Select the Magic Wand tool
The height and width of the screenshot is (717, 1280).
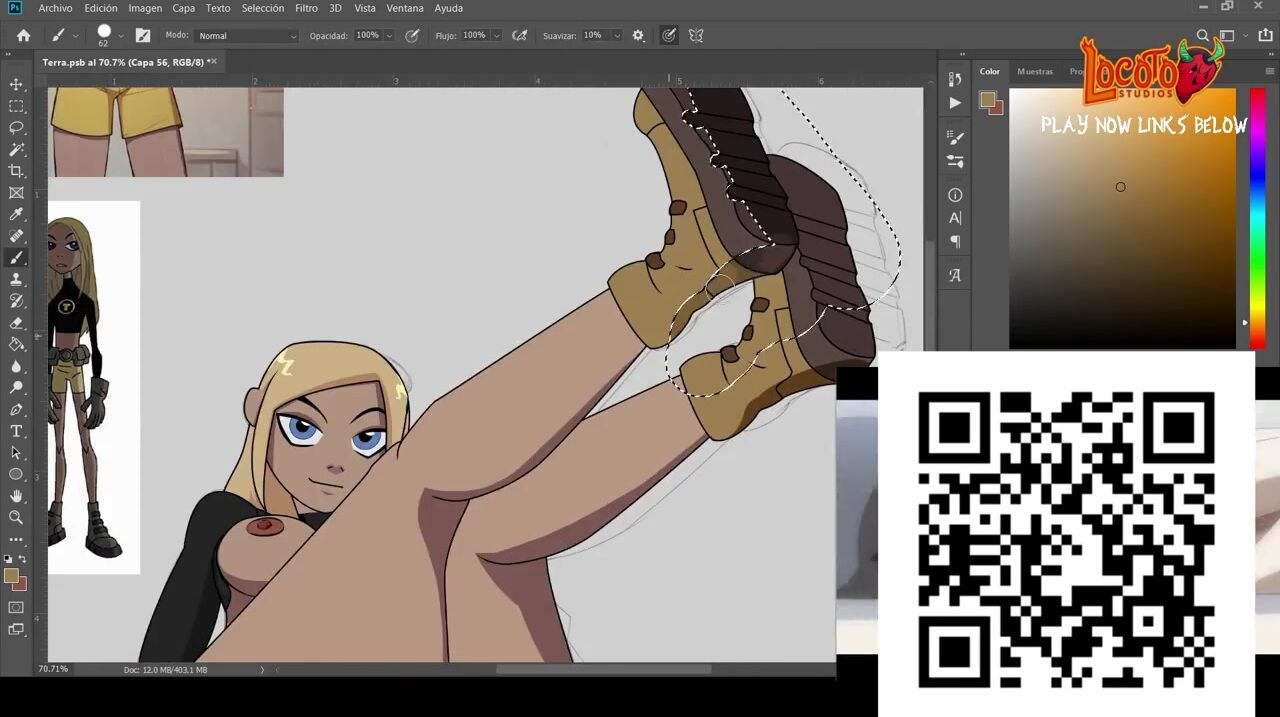(x=16, y=150)
